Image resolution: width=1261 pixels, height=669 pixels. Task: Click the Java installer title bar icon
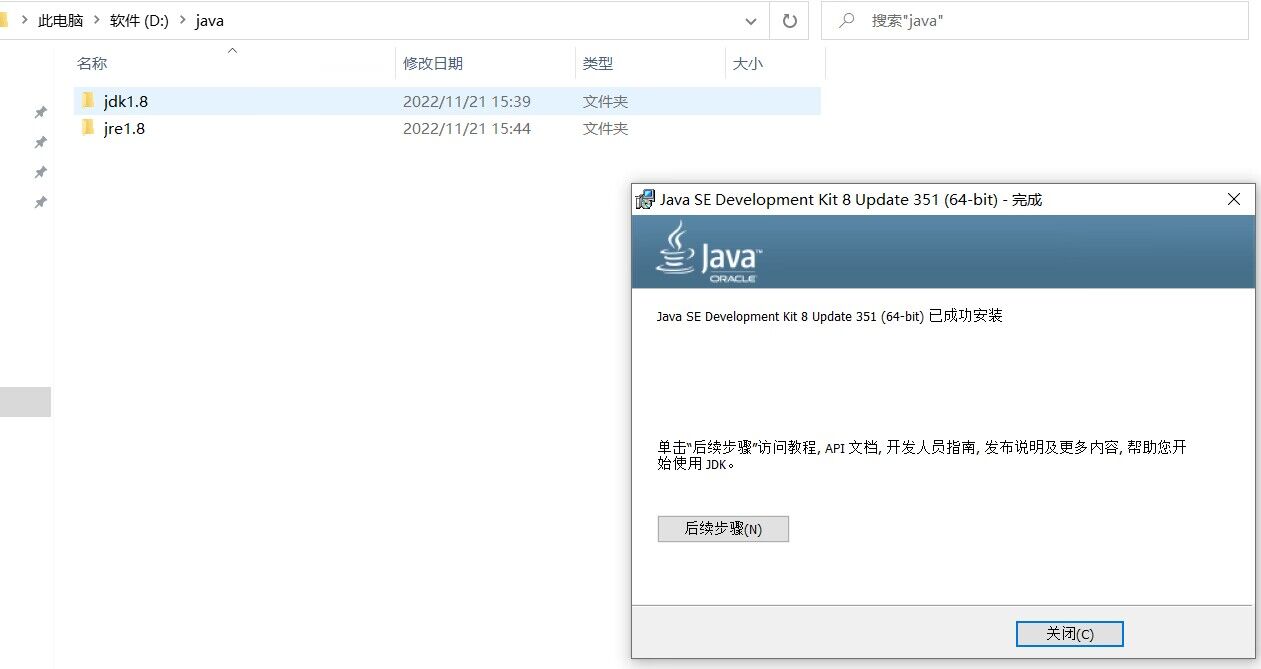pos(645,199)
